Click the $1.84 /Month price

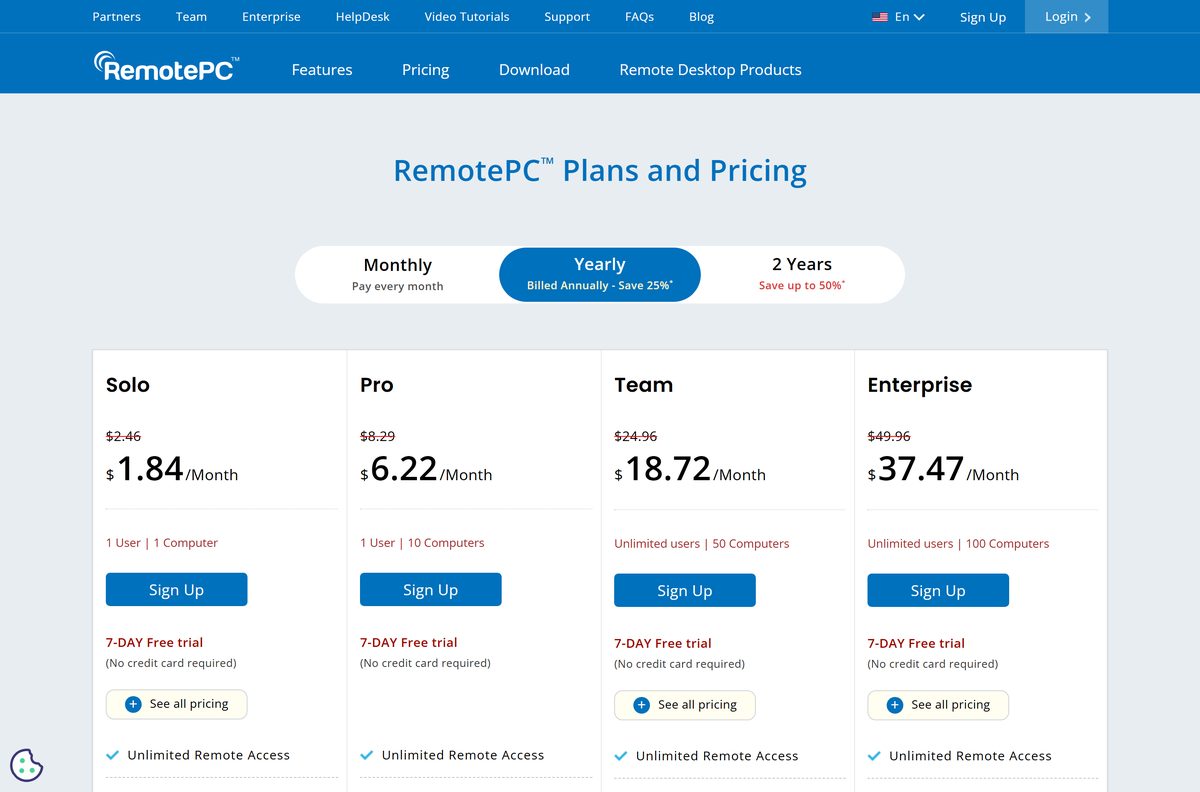click(172, 469)
